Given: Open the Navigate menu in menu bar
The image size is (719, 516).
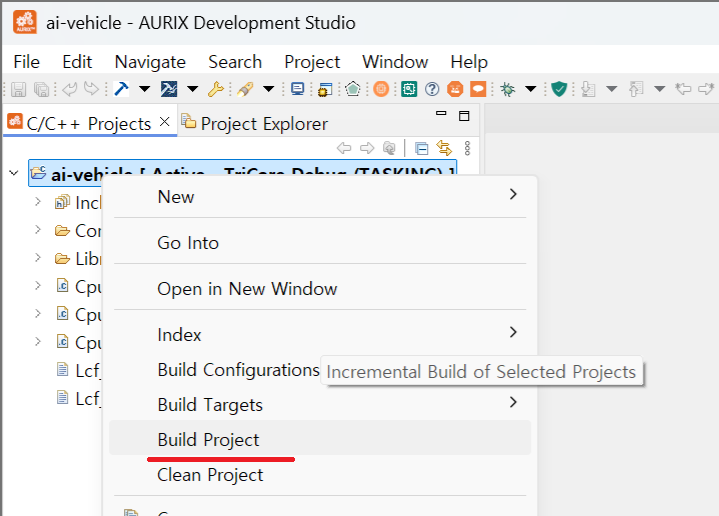Looking at the screenshot, I should point(150,62).
